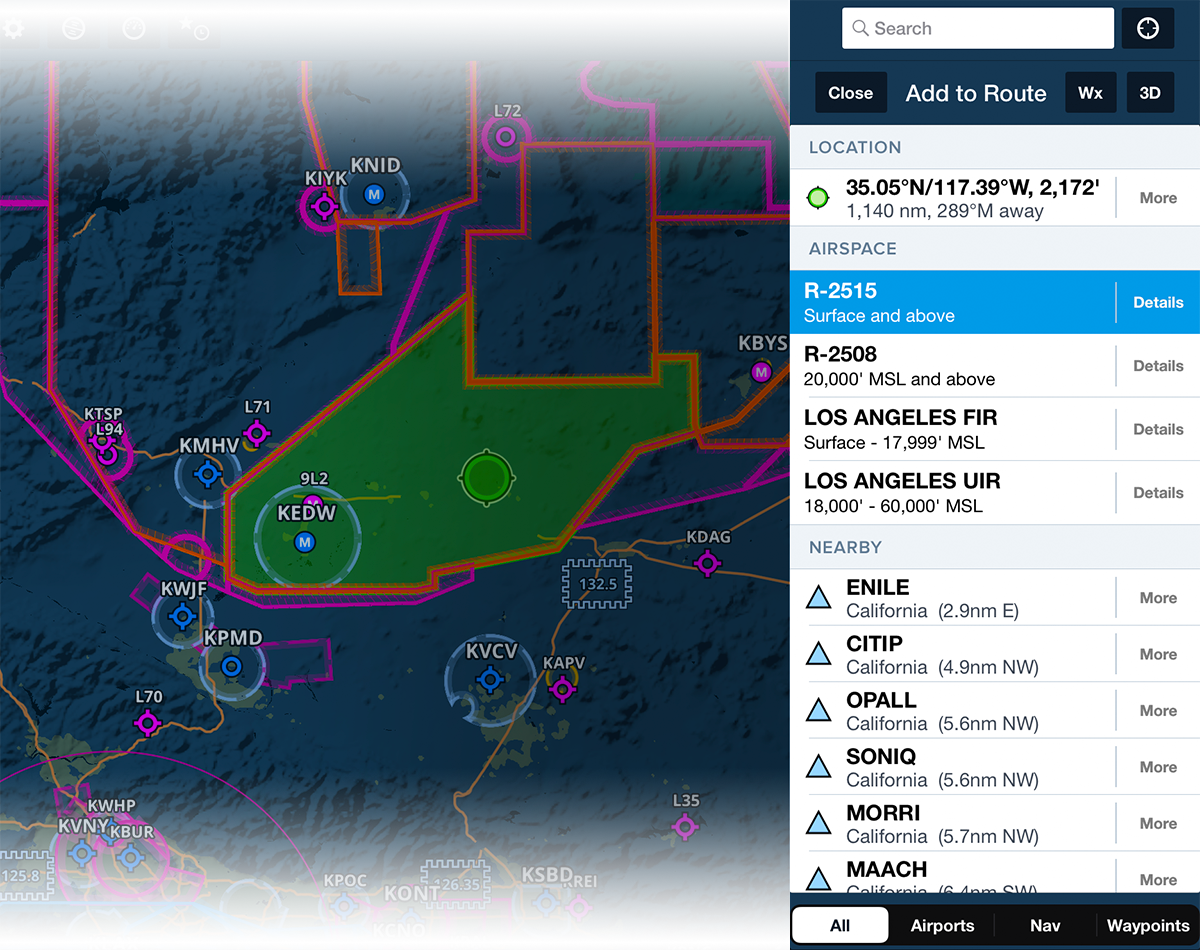Expand More for the 35.05°N location entry
Viewport: 1200px width, 950px height.
click(1157, 197)
